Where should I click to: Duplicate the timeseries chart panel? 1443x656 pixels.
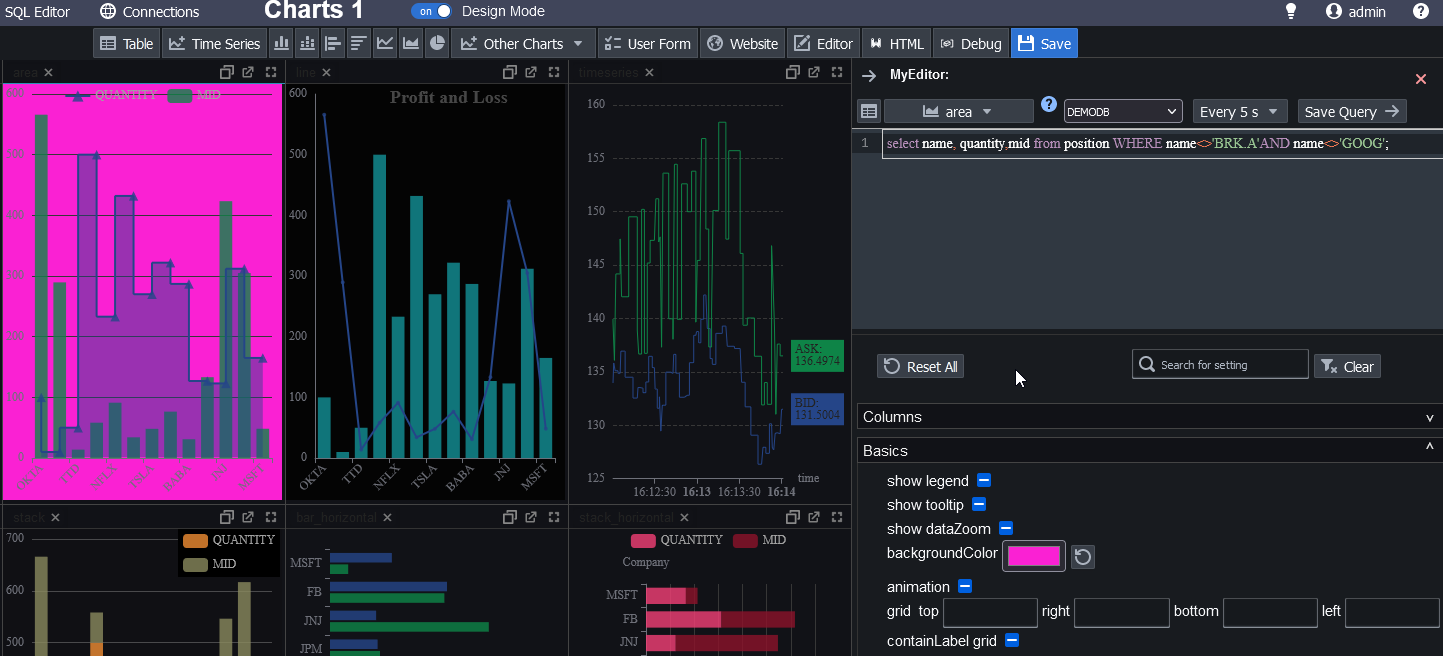coord(793,72)
